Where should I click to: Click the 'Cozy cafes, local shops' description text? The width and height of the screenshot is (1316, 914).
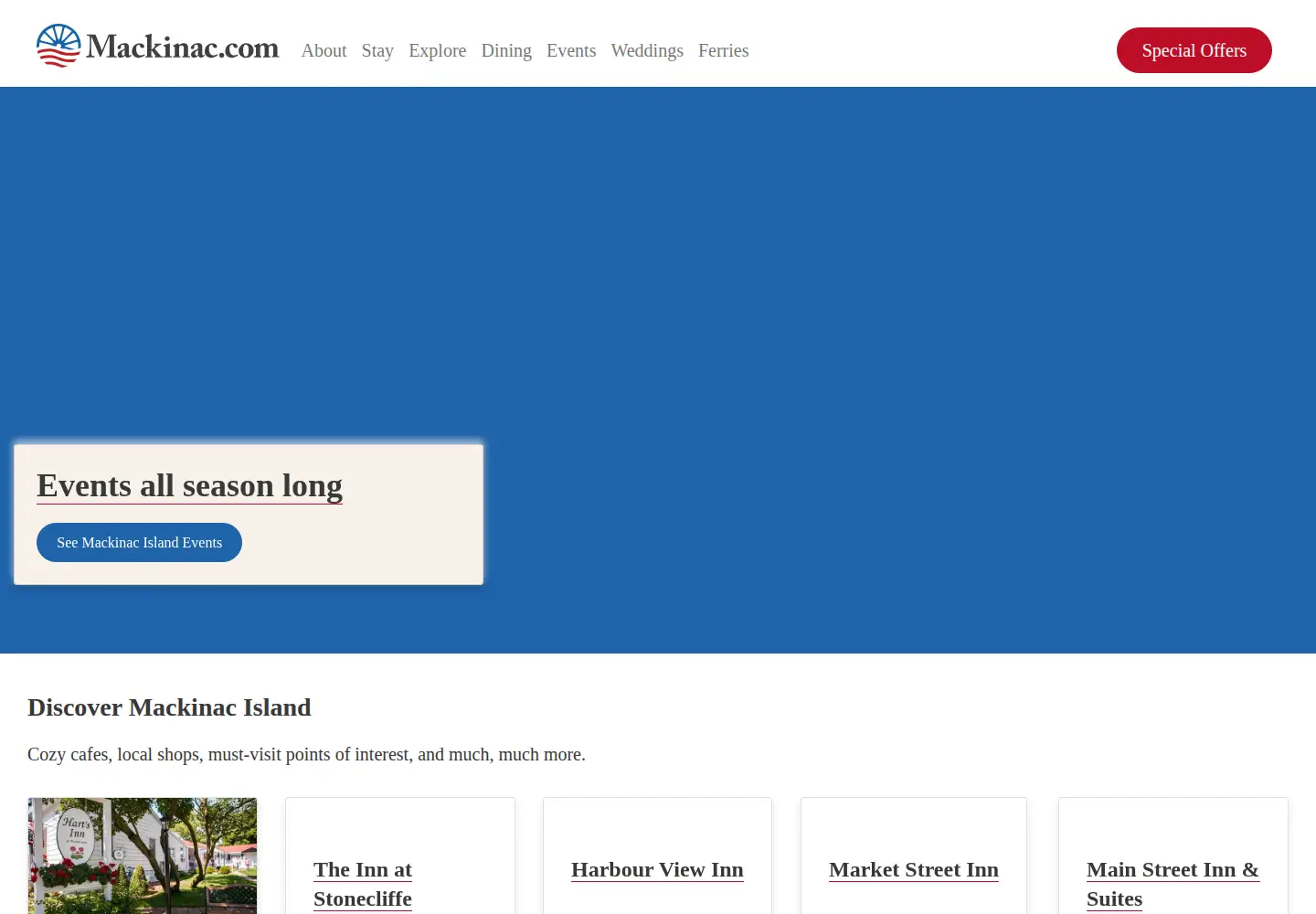coord(306,754)
